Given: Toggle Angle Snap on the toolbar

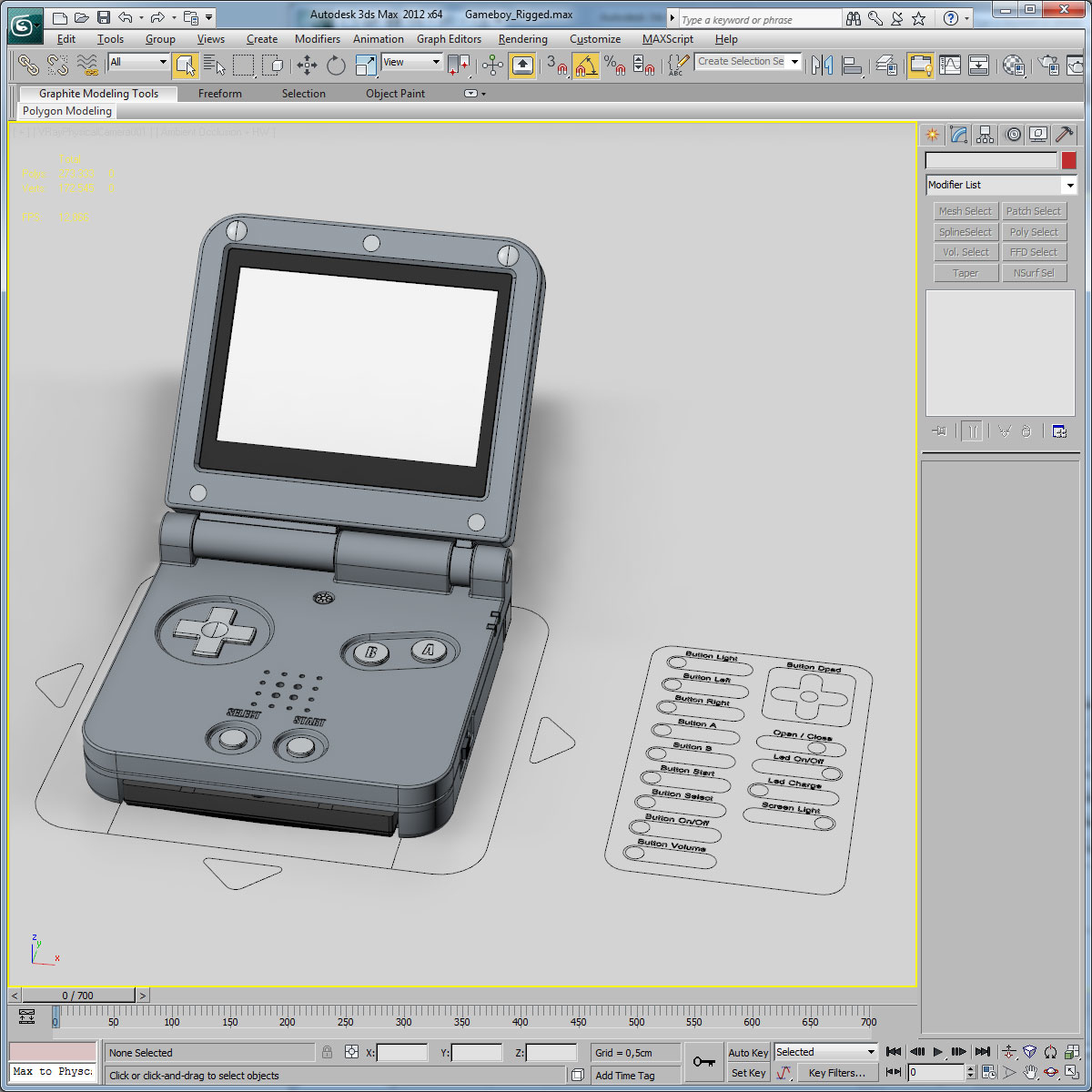Looking at the screenshot, I should point(586,66).
